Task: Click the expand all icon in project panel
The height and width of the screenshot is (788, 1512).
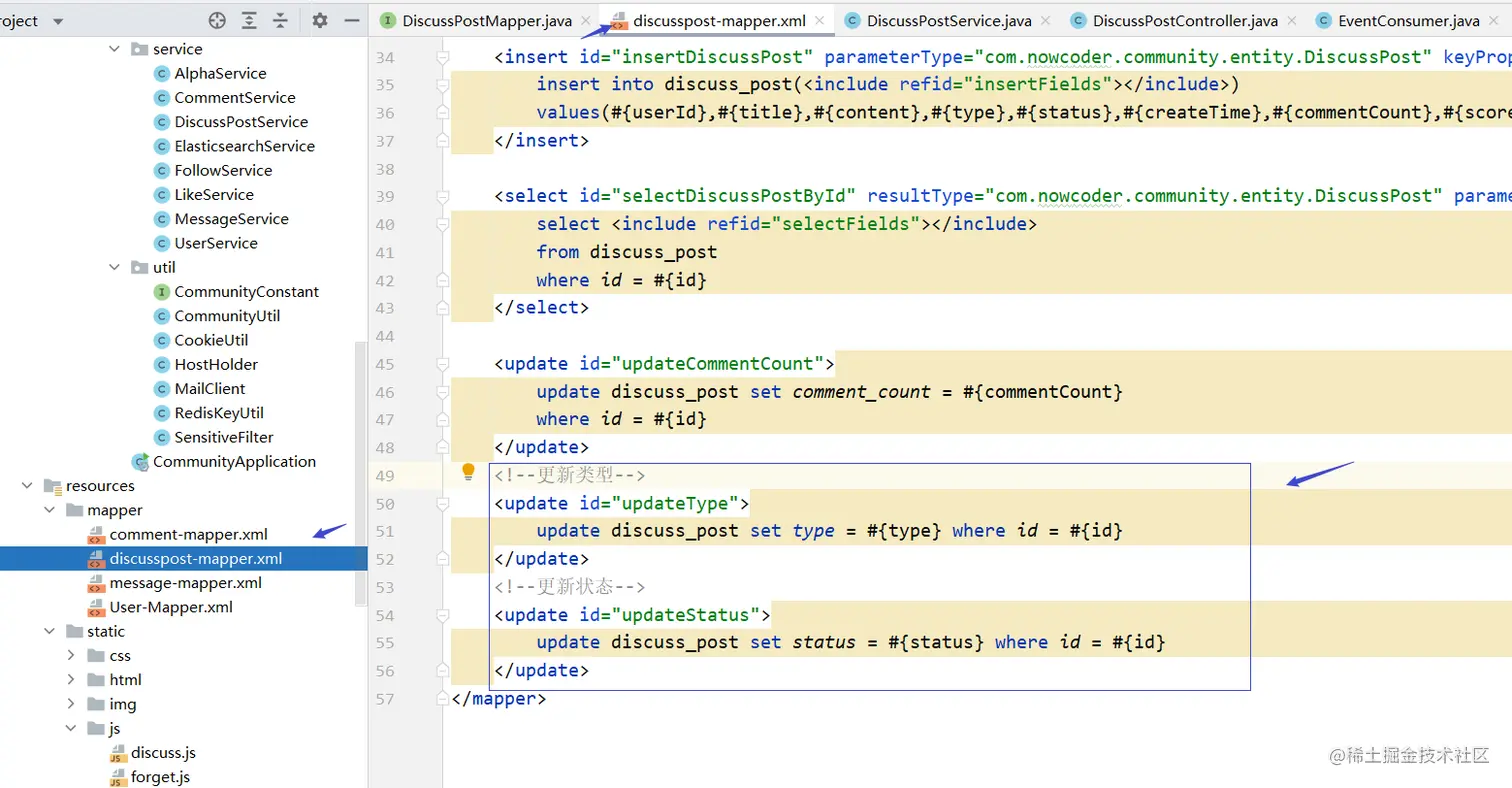Action: coord(249,20)
